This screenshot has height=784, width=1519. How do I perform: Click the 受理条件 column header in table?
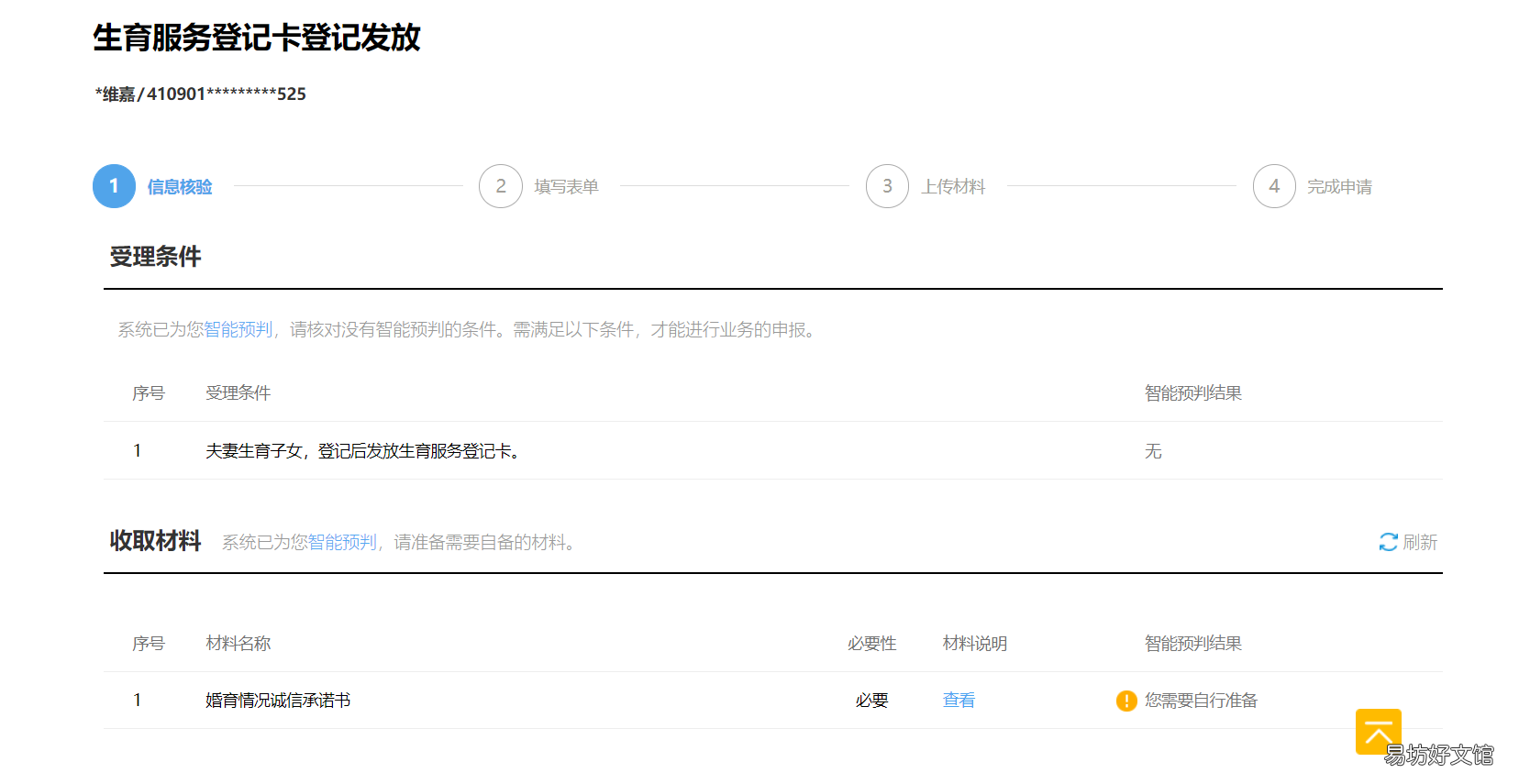click(238, 393)
